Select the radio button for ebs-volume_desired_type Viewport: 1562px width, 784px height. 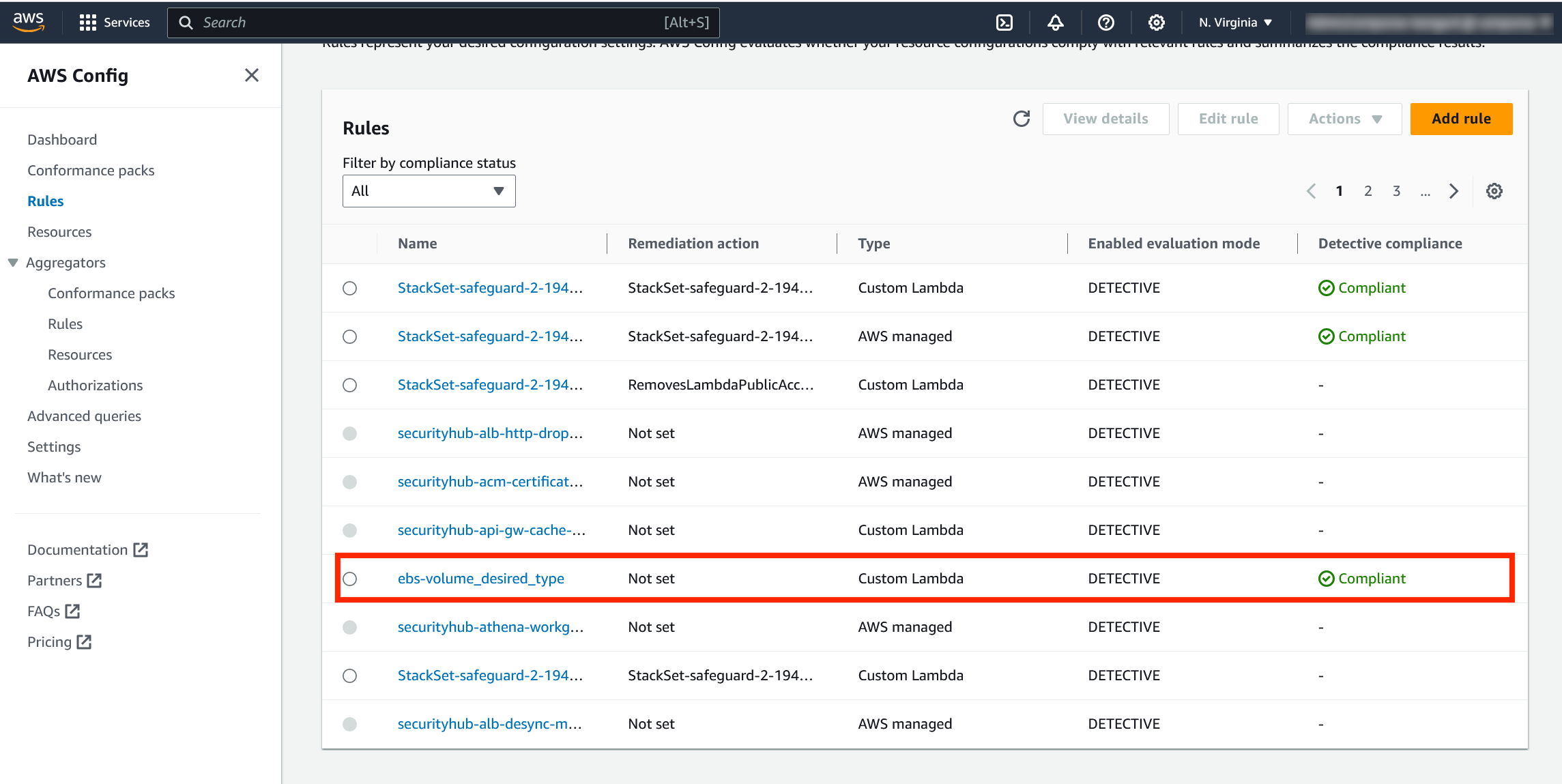click(351, 578)
